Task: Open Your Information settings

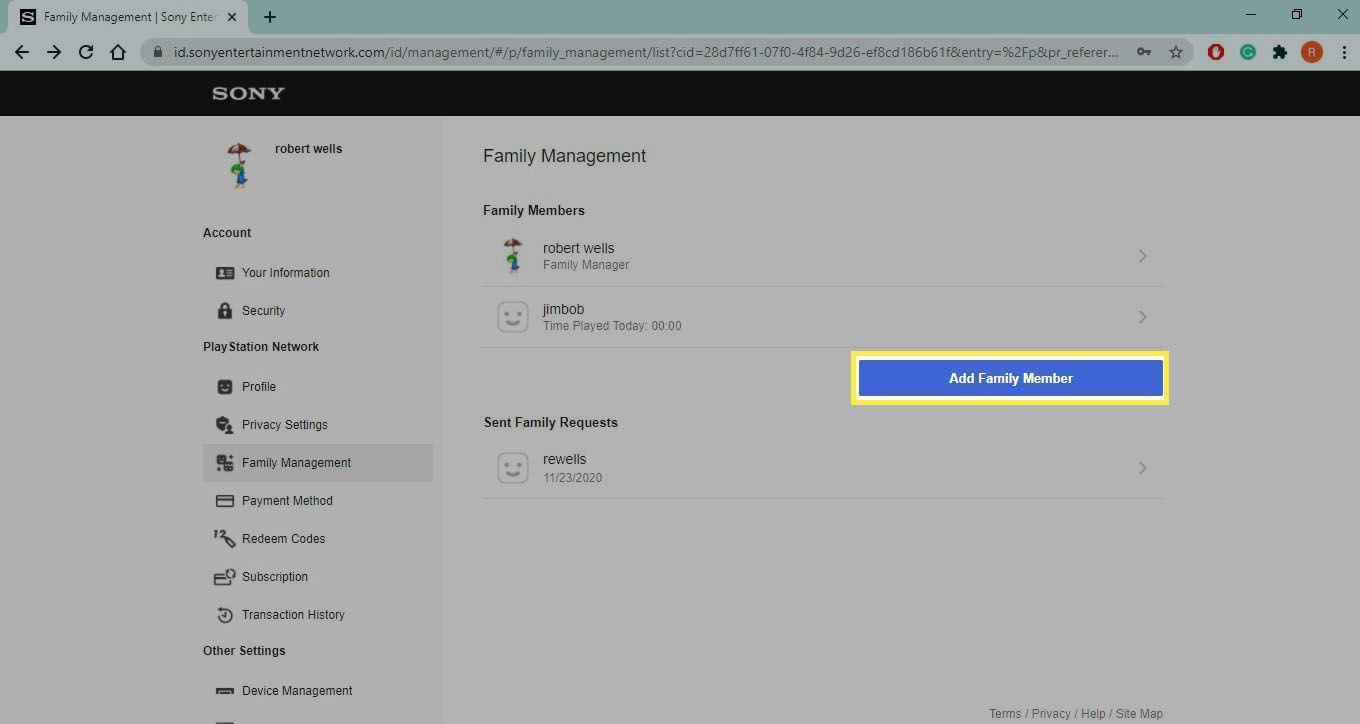Action: point(285,273)
